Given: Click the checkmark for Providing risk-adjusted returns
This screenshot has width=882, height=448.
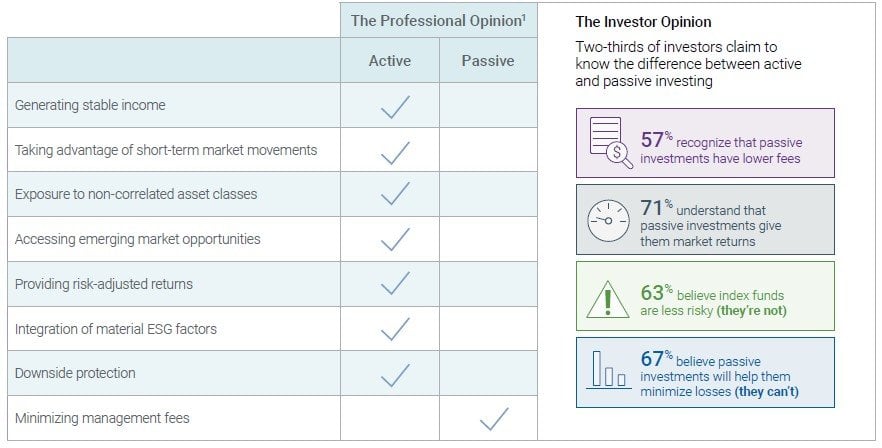Looking at the screenshot, I should click(x=394, y=284).
